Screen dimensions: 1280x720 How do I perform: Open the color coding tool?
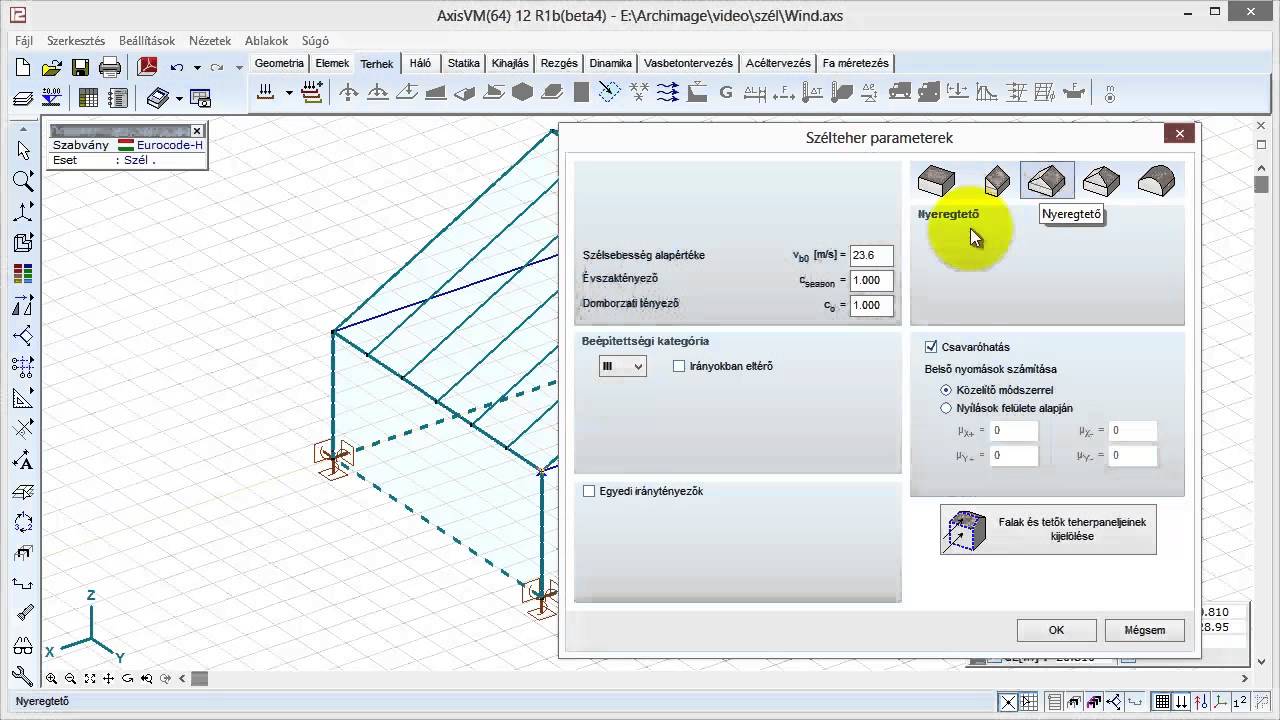(x=24, y=273)
